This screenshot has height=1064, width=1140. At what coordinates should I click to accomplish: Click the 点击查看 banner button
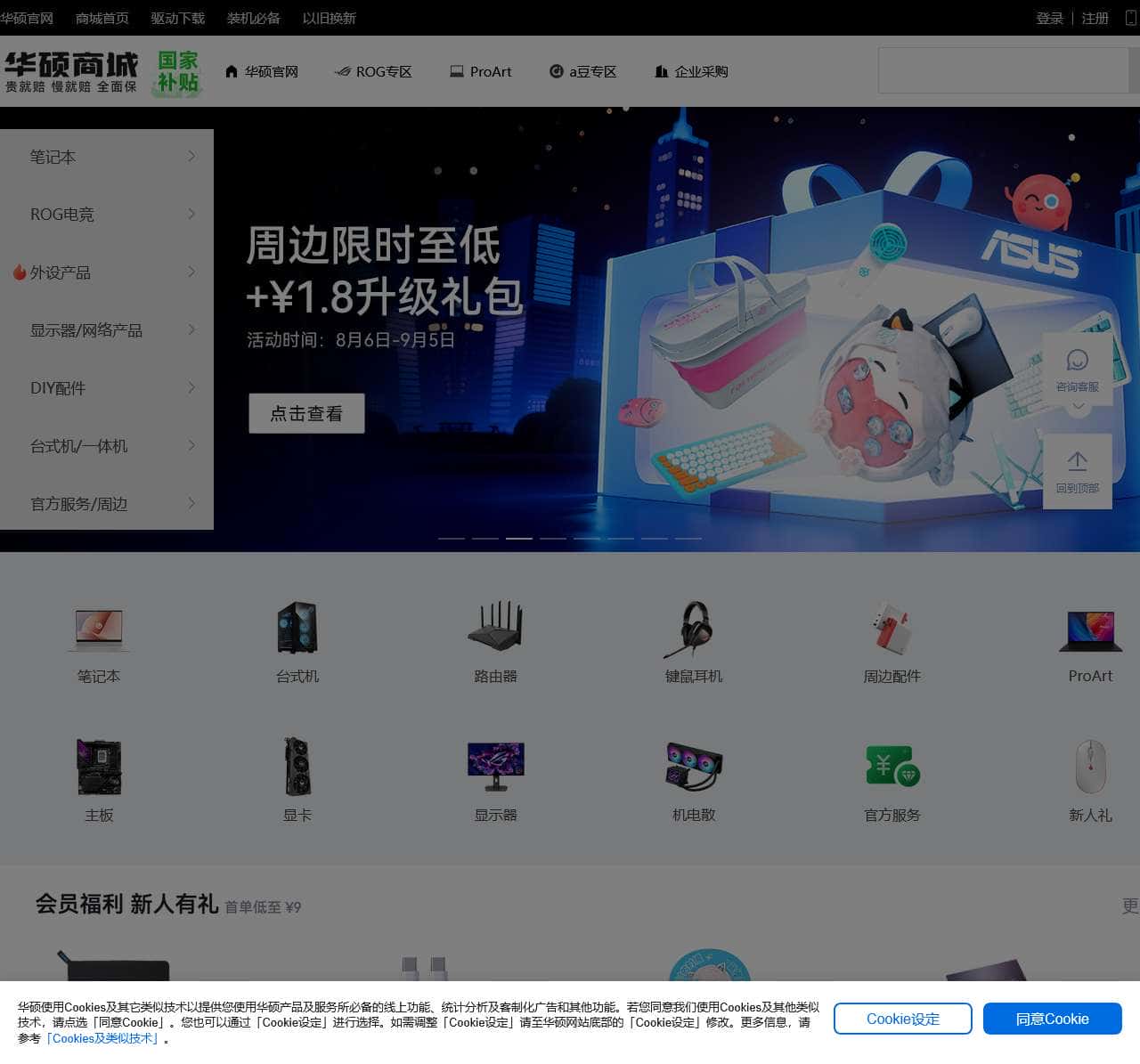click(x=306, y=413)
